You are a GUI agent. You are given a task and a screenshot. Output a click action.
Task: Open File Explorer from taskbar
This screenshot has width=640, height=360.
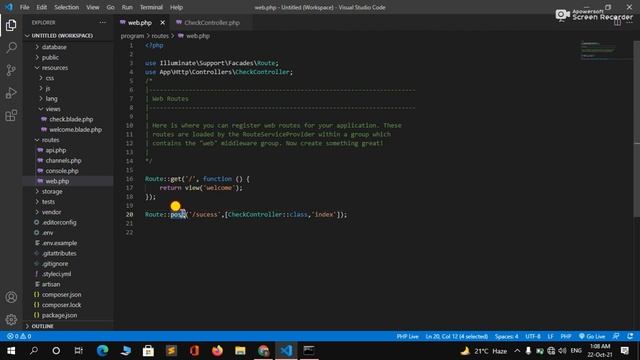[240, 351]
